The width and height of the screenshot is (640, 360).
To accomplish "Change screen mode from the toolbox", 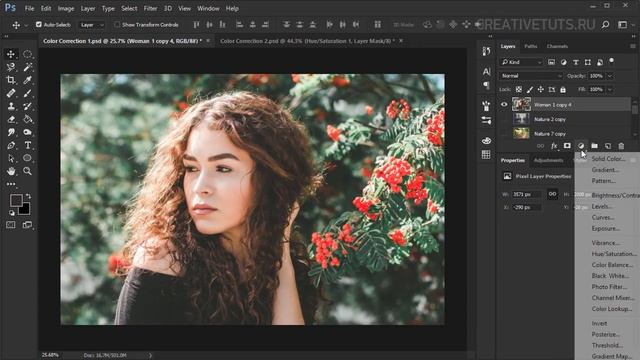I will point(27,225).
